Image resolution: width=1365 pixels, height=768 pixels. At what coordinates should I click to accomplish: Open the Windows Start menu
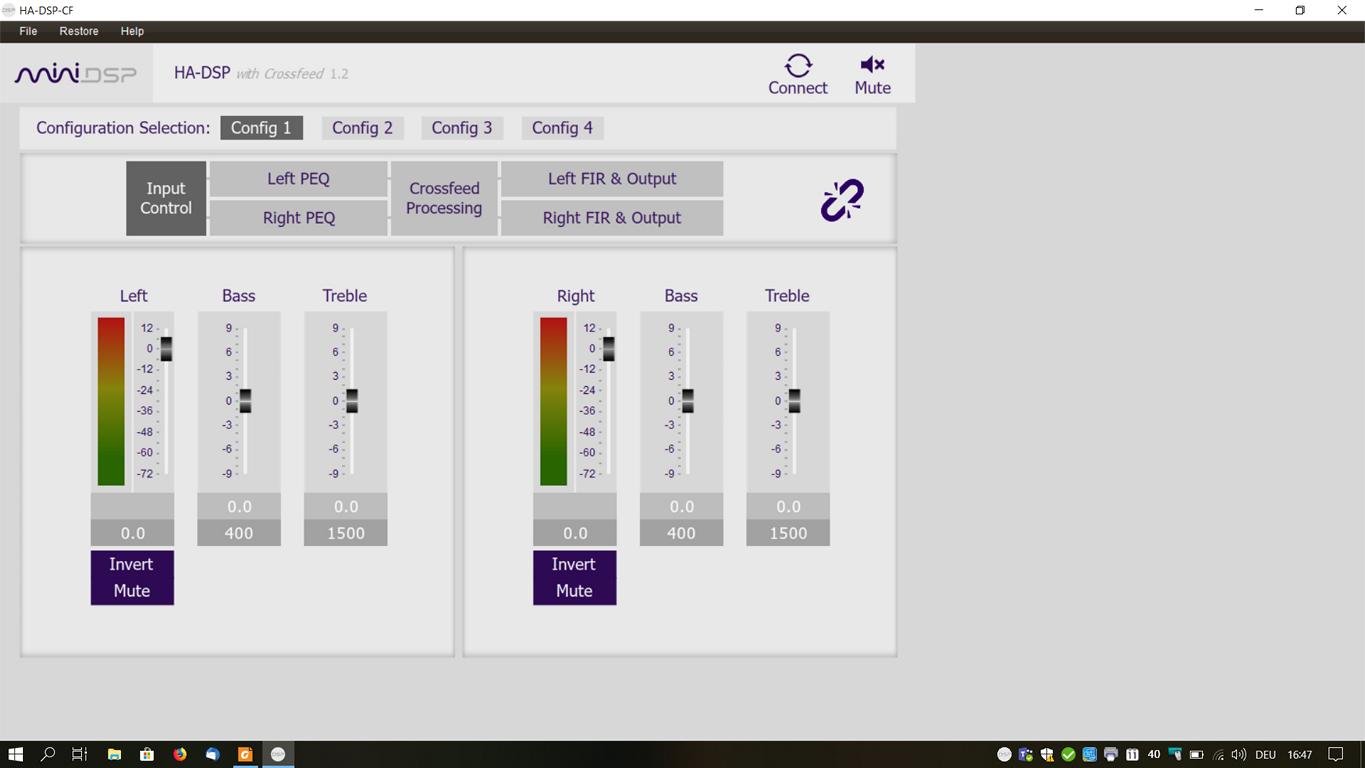(x=16, y=754)
